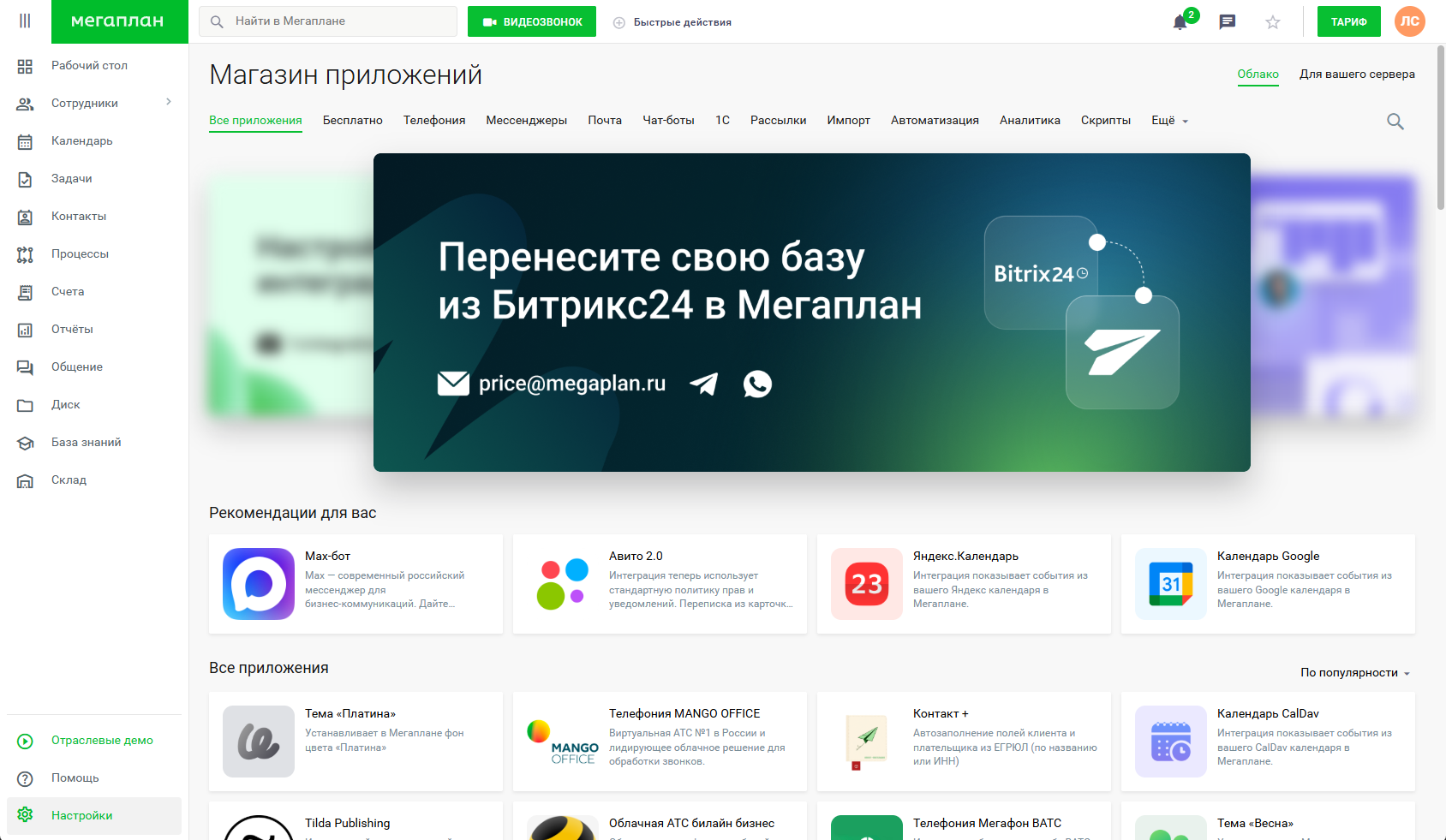Open the По популярности sort dropdown
Viewport: 1446px width, 840px height.
coord(1355,673)
